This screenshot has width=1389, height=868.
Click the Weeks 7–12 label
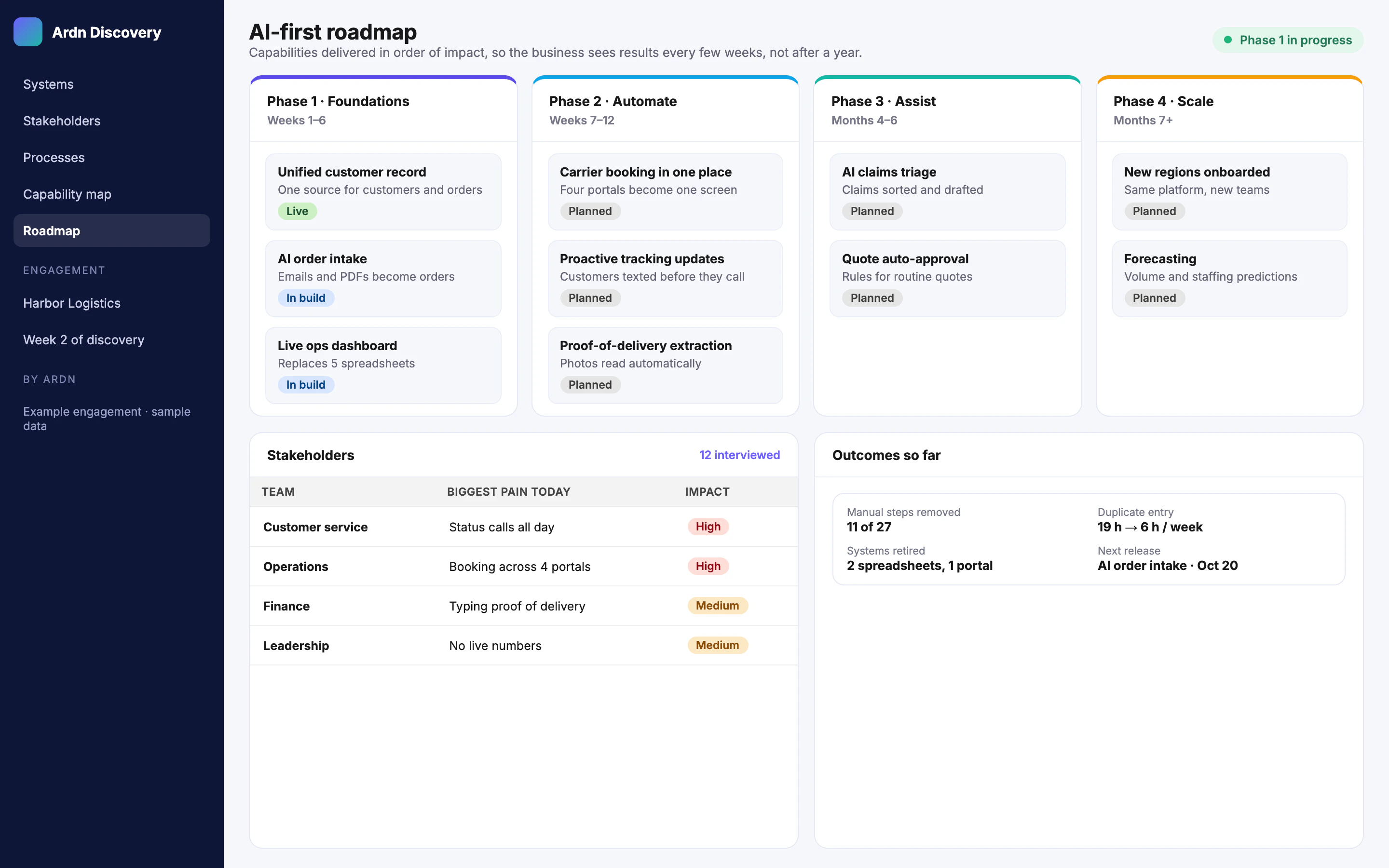click(582, 121)
